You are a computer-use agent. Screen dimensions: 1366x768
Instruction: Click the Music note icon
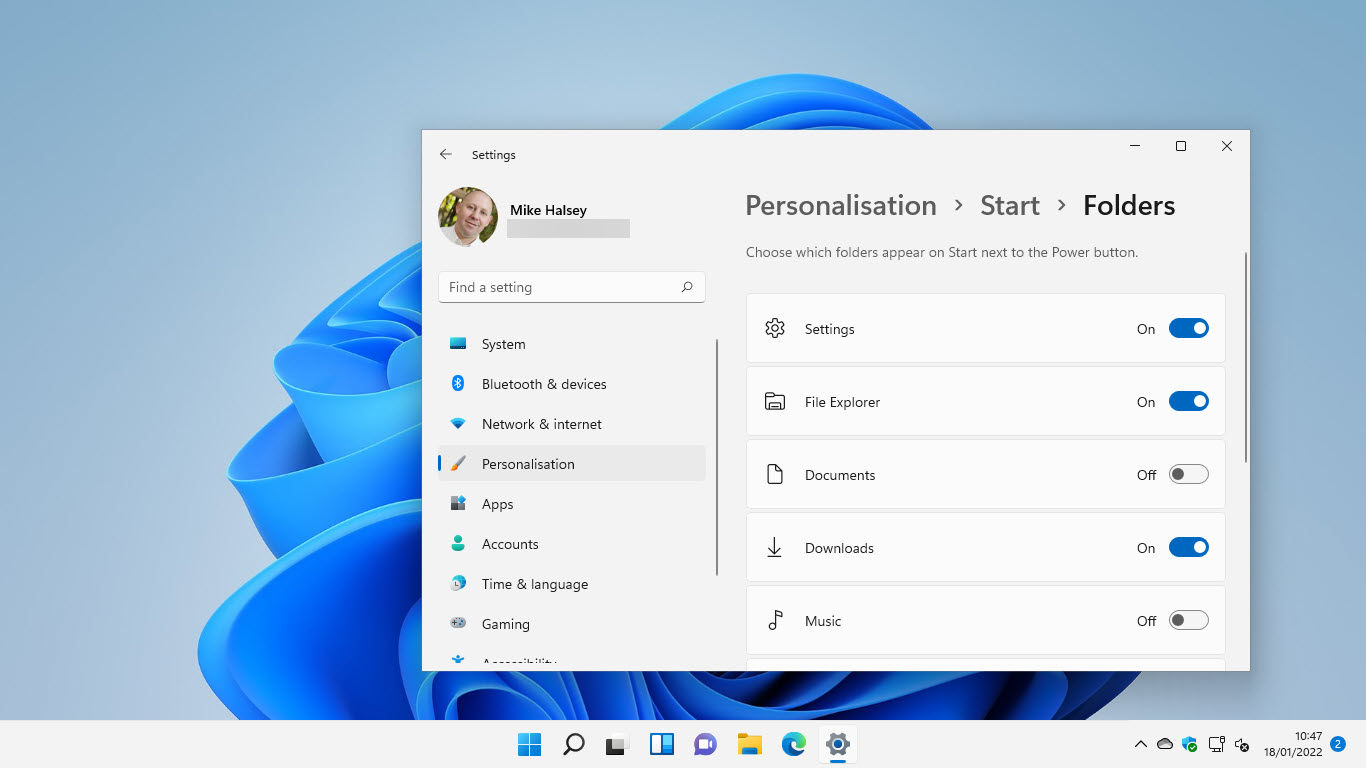(x=775, y=620)
